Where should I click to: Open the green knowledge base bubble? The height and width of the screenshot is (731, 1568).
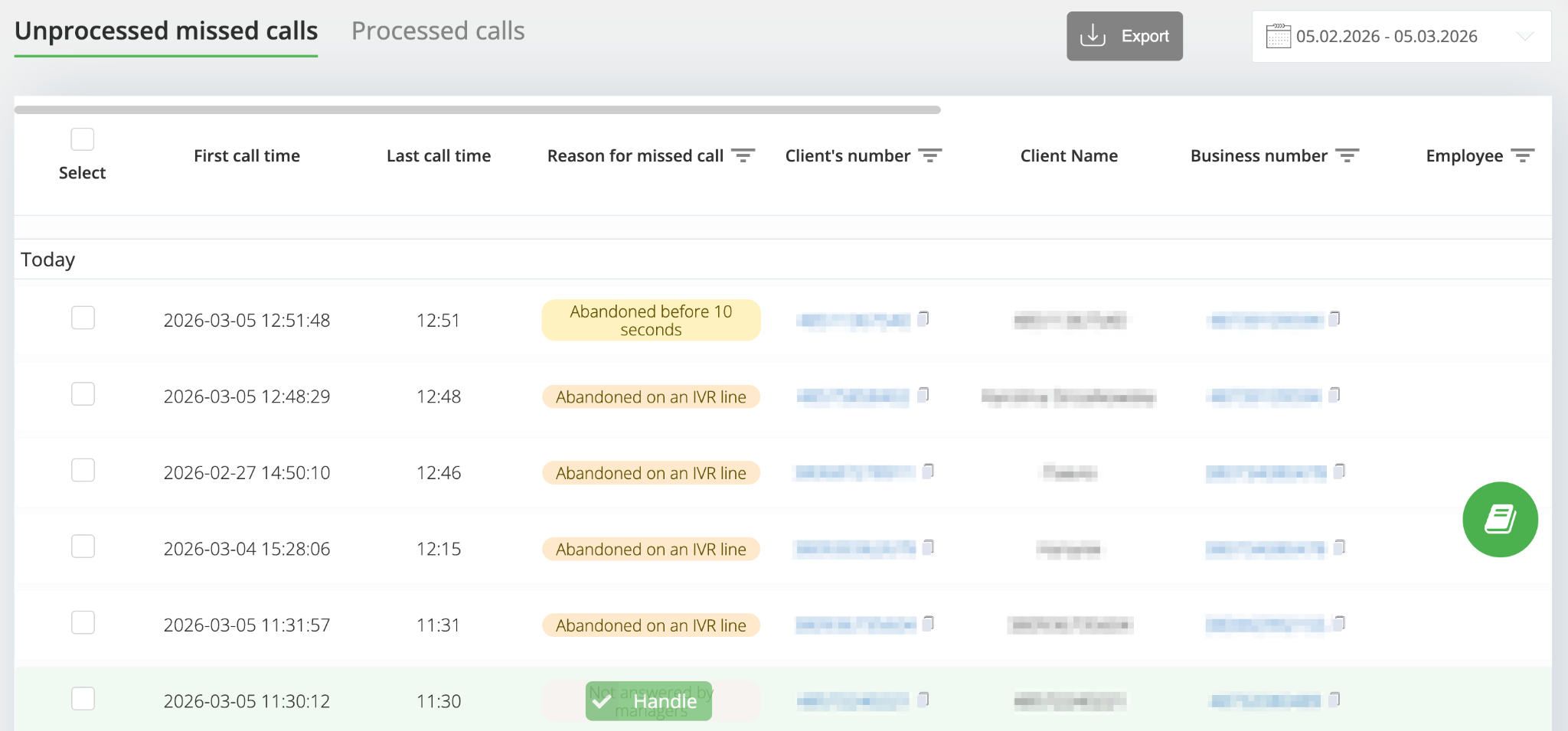point(1500,519)
